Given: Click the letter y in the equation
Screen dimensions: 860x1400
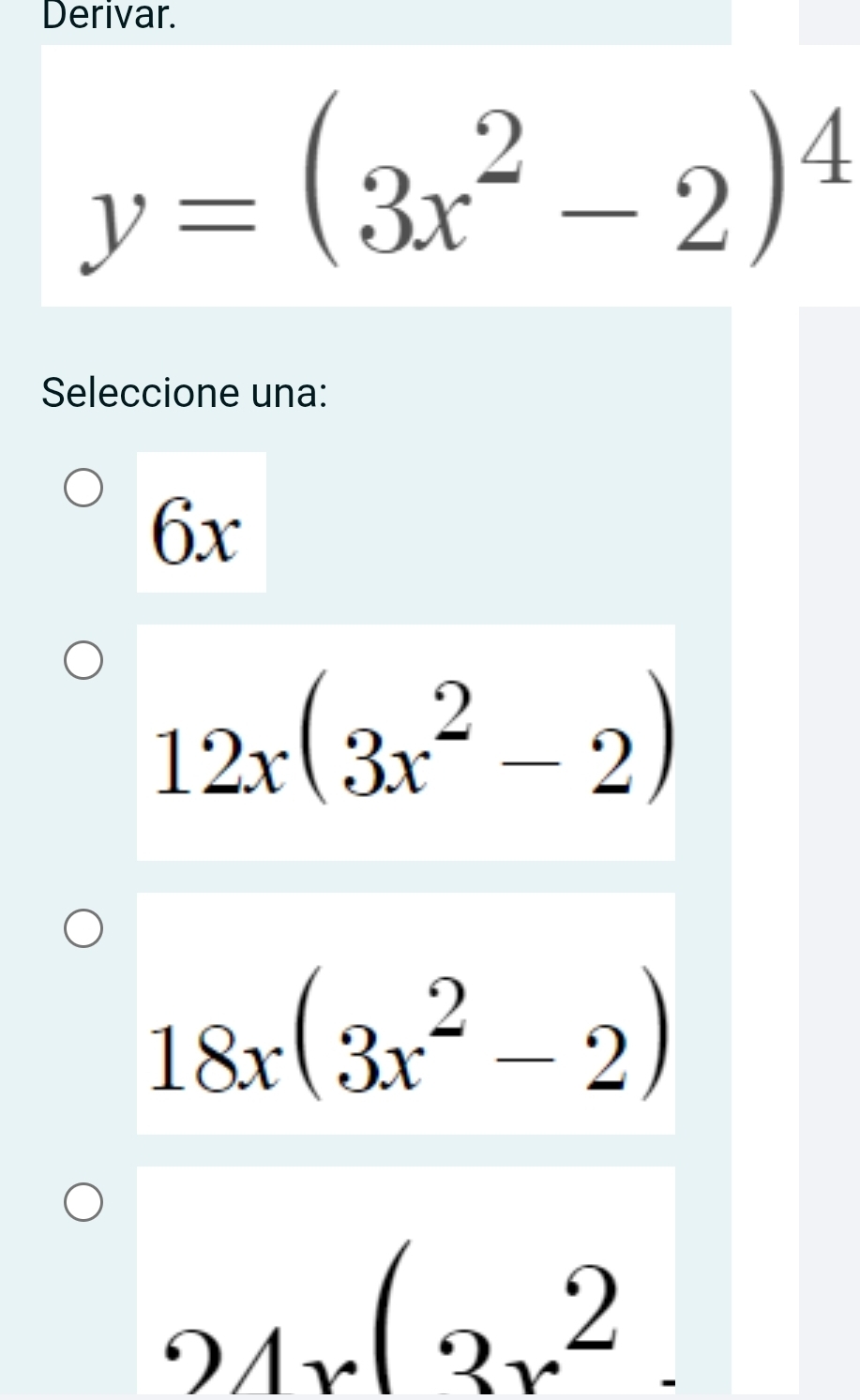Looking at the screenshot, I should [103, 228].
